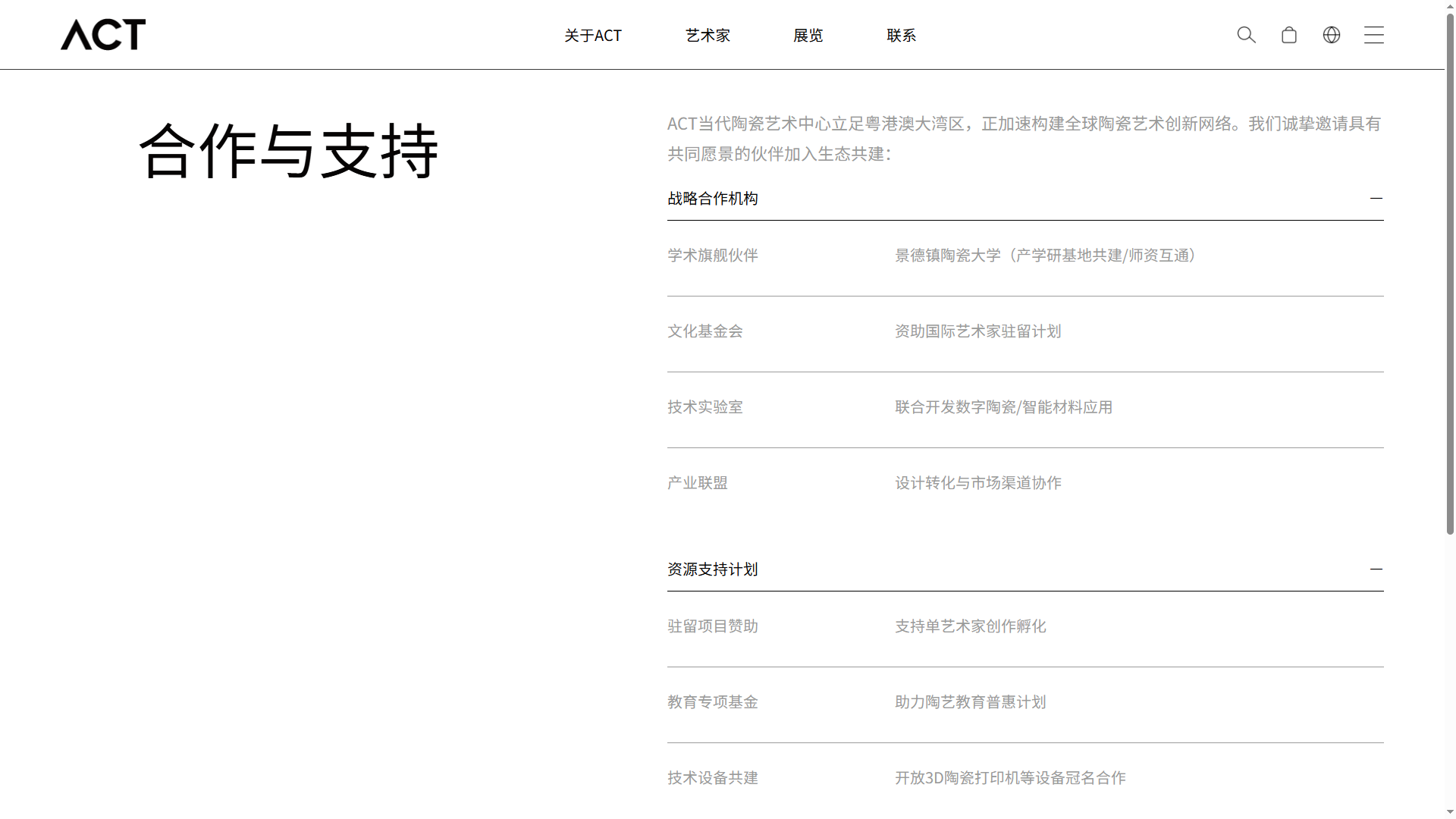This screenshot has width=1456, height=819.
Task: Click 支持单艺术家创作孵化 text
Action: (971, 626)
